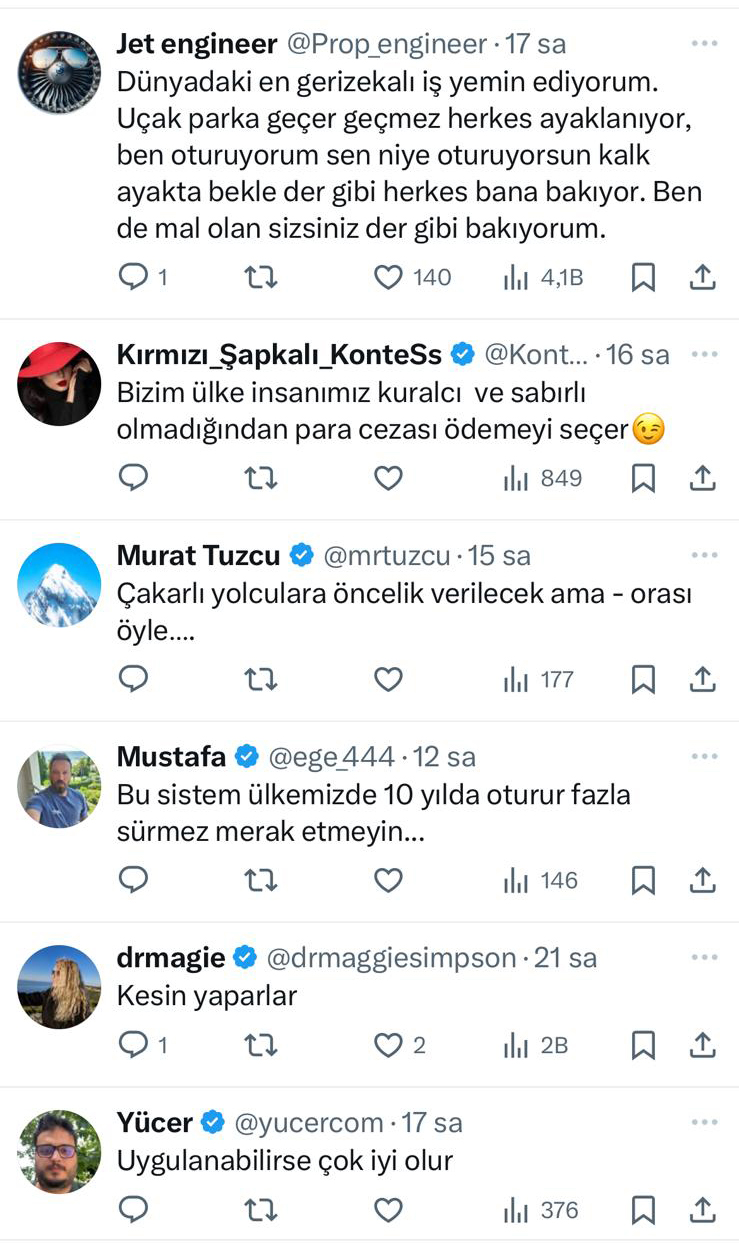Like drmagie's tweet

[x=388, y=1045]
